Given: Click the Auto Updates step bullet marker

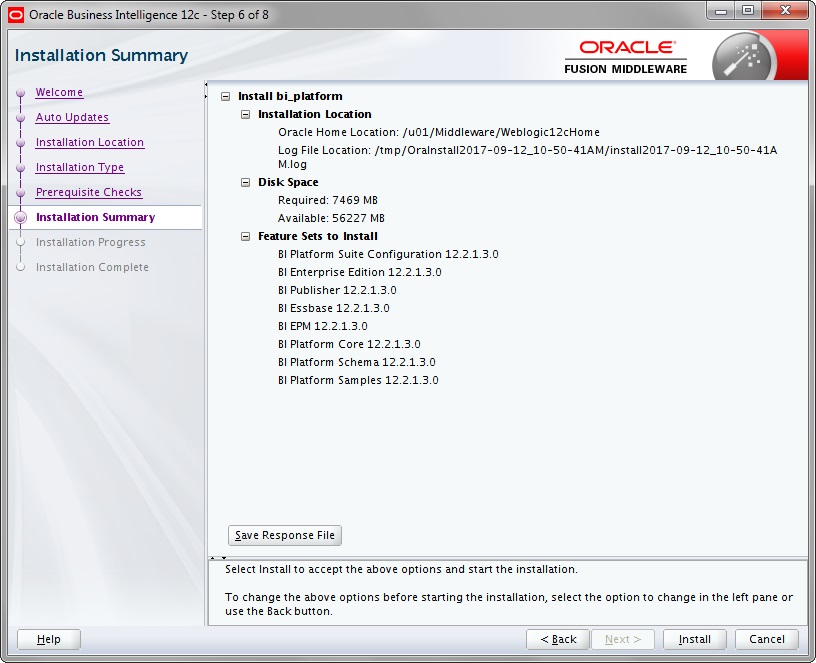Looking at the screenshot, I should 20,118.
